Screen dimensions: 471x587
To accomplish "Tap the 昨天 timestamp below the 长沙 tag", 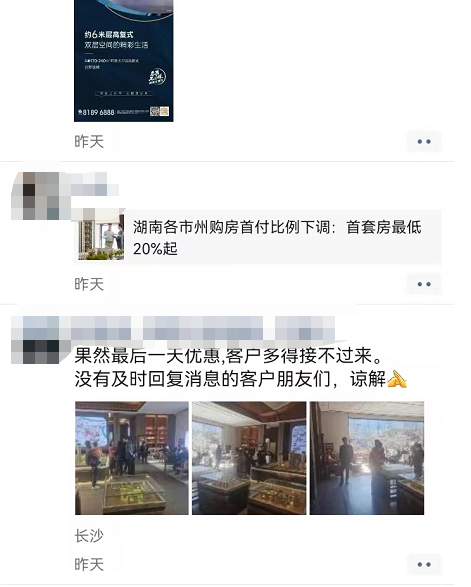I will pyautogui.click(x=89, y=564).
